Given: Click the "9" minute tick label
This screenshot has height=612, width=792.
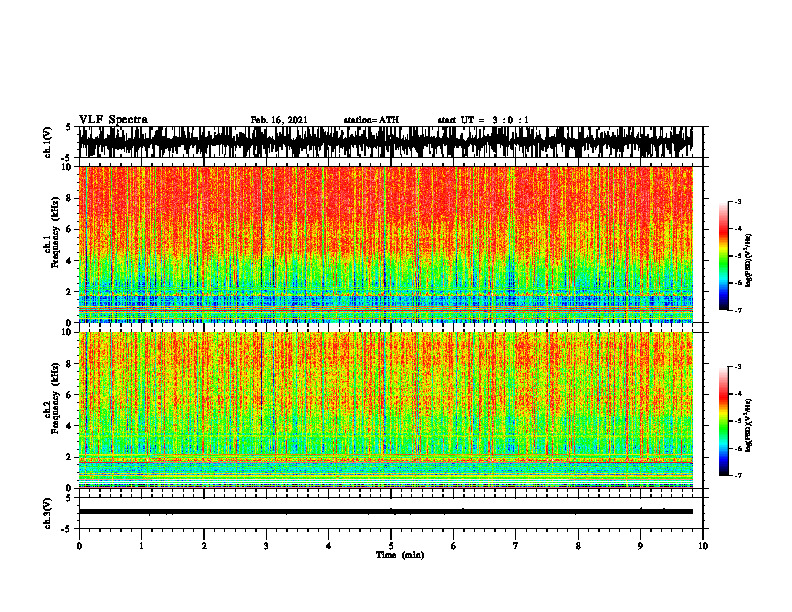Looking at the screenshot, I should [x=640, y=546].
